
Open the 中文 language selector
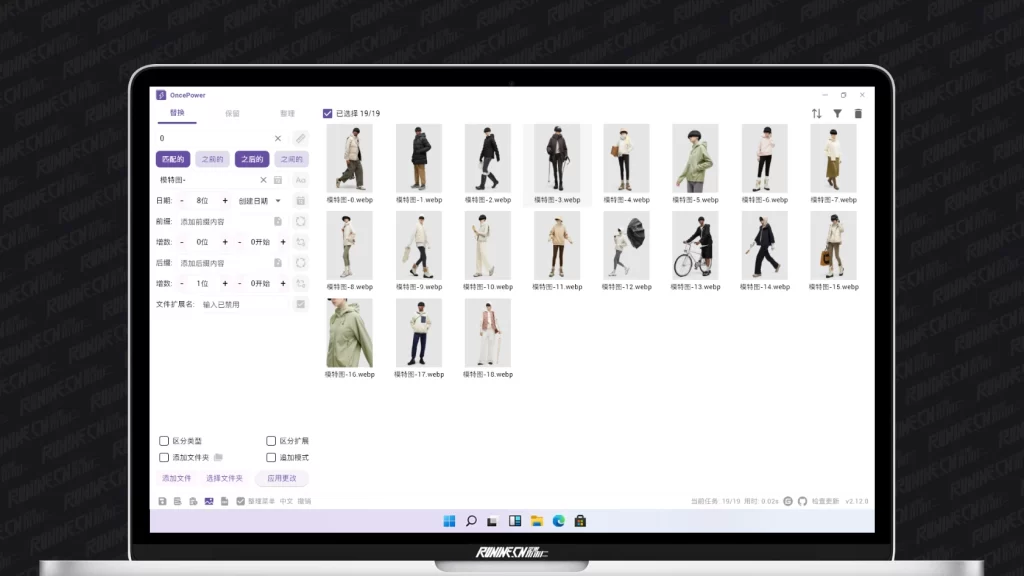coord(286,501)
